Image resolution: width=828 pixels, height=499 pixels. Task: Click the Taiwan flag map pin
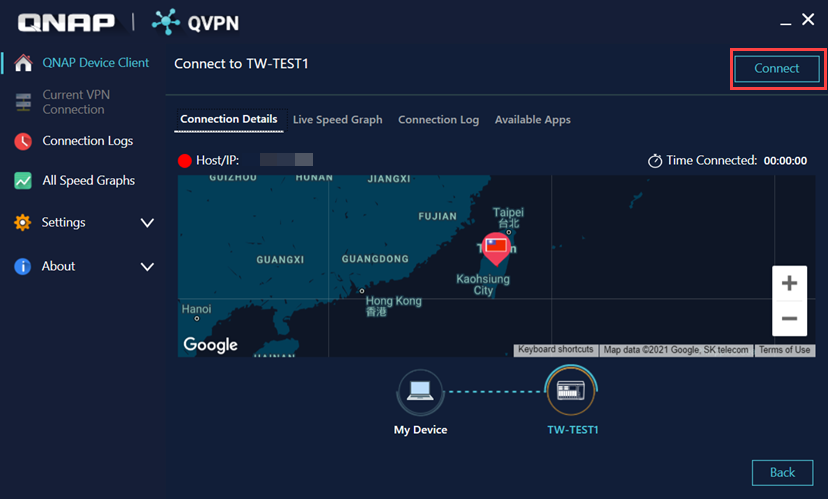(x=496, y=248)
